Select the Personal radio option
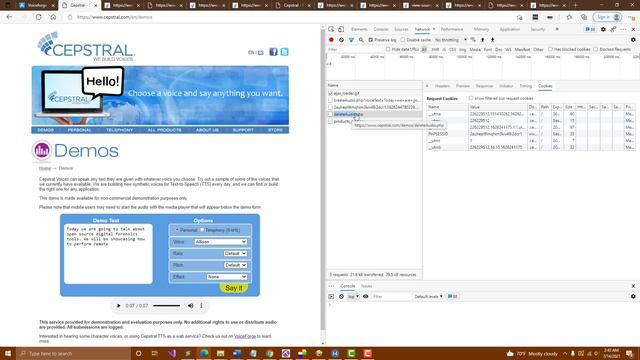The height and width of the screenshot is (360, 640). point(177,230)
